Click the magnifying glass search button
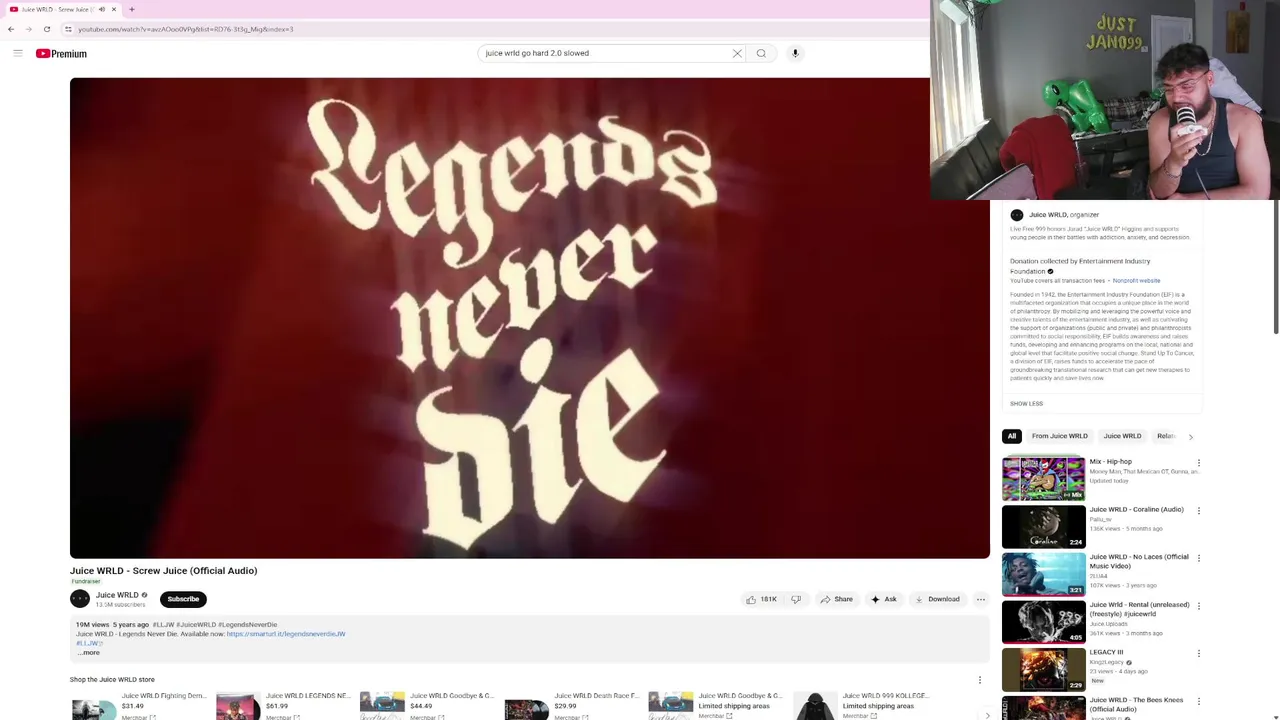This screenshot has height=720, width=1280. click(761, 53)
